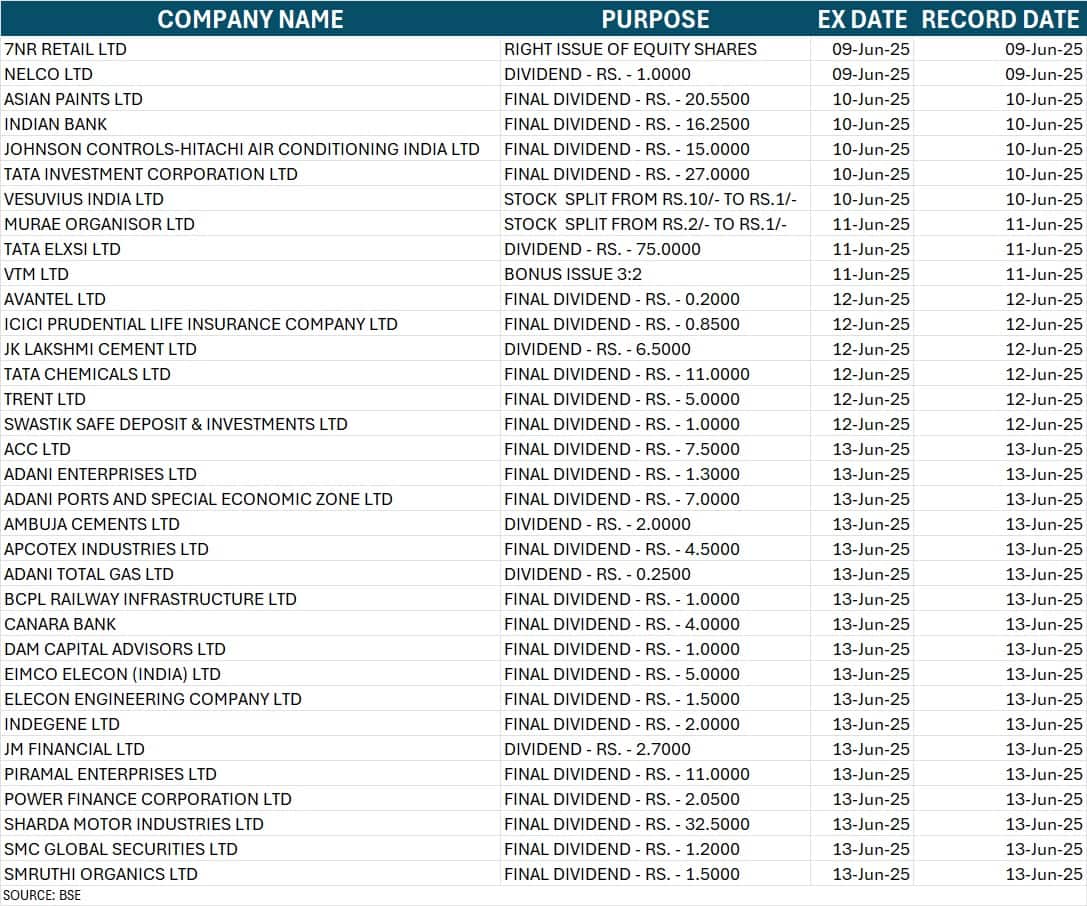Click the RECORD DATE column header
This screenshot has width=1087, height=906.
(x=1000, y=19)
